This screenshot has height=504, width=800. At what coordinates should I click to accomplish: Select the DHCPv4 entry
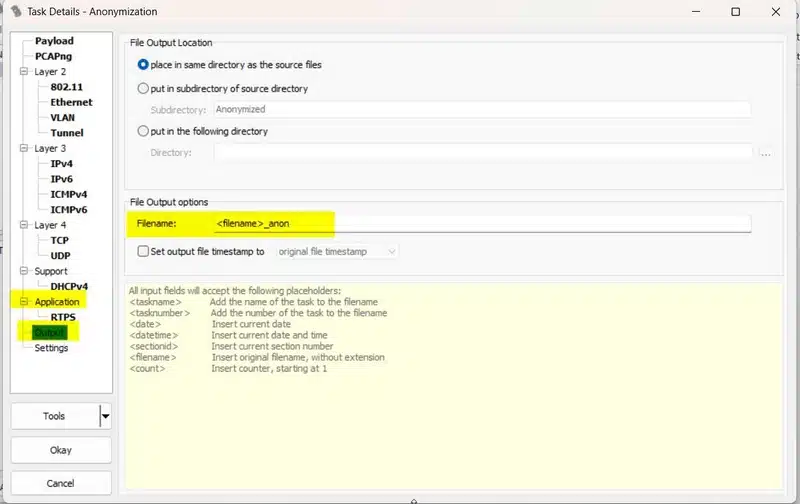point(69,286)
